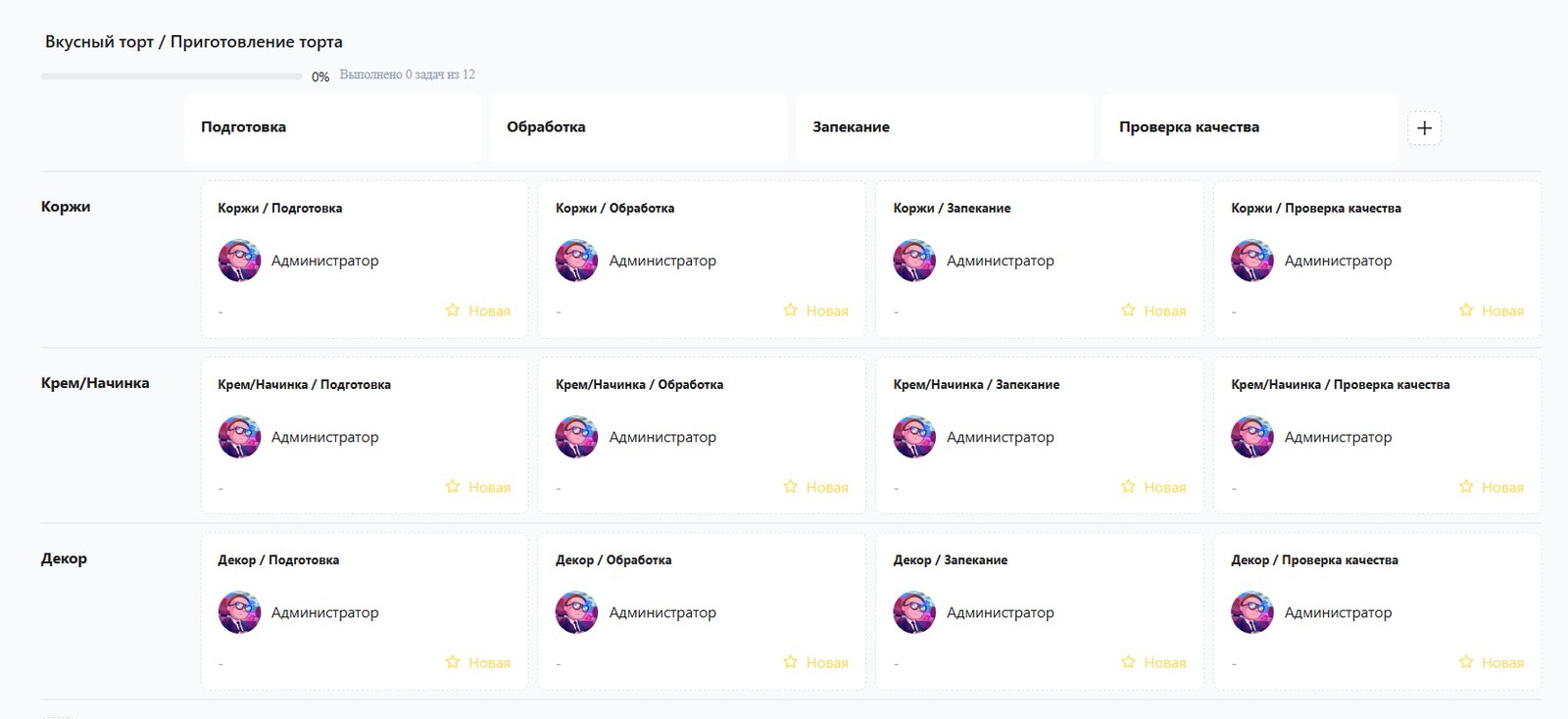Open the Коржи / Подготовка task title
The width and height of the screenshot is (1568, 719).
280,209
